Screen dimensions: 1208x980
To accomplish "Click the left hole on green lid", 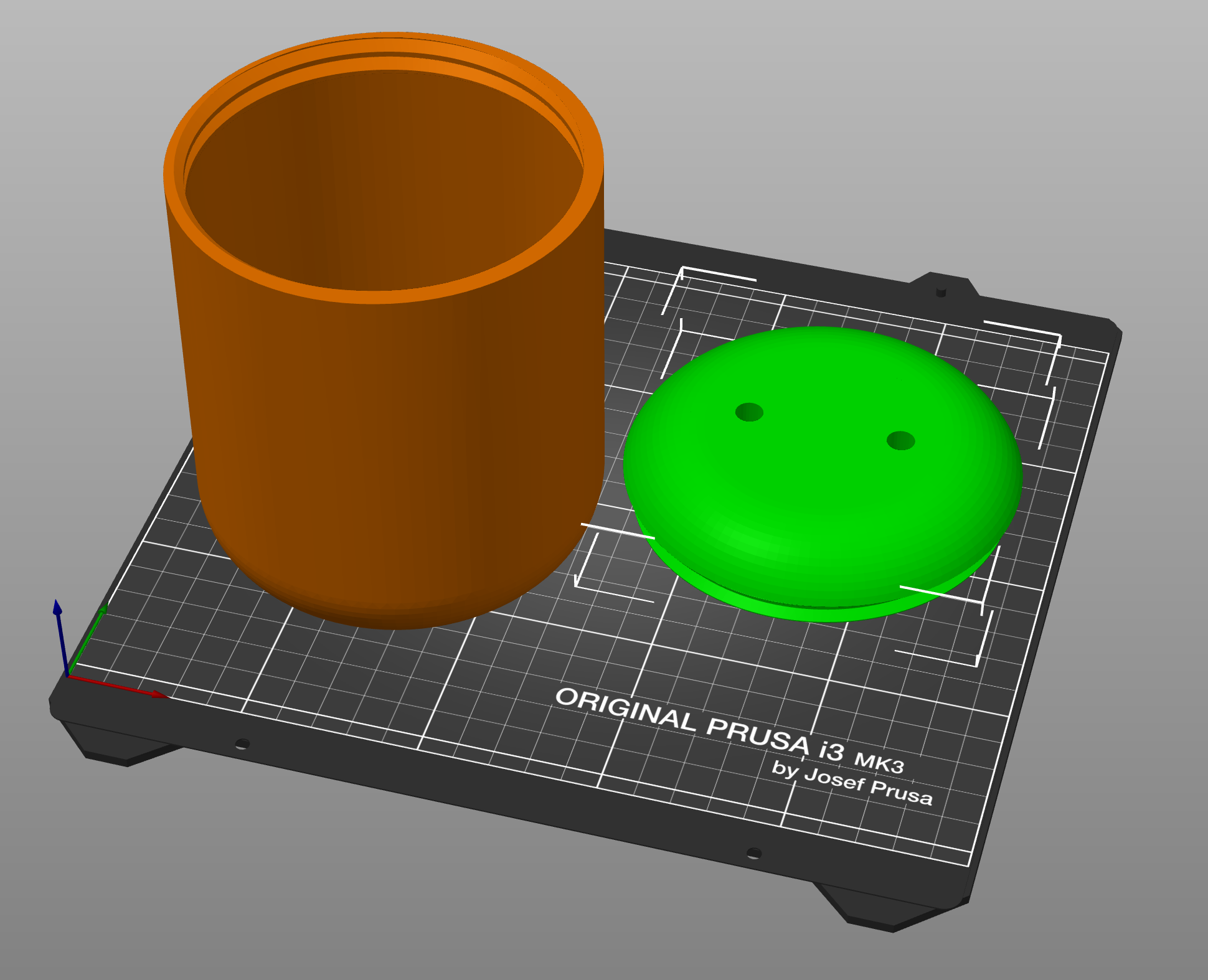I will [x=749, y=412].
